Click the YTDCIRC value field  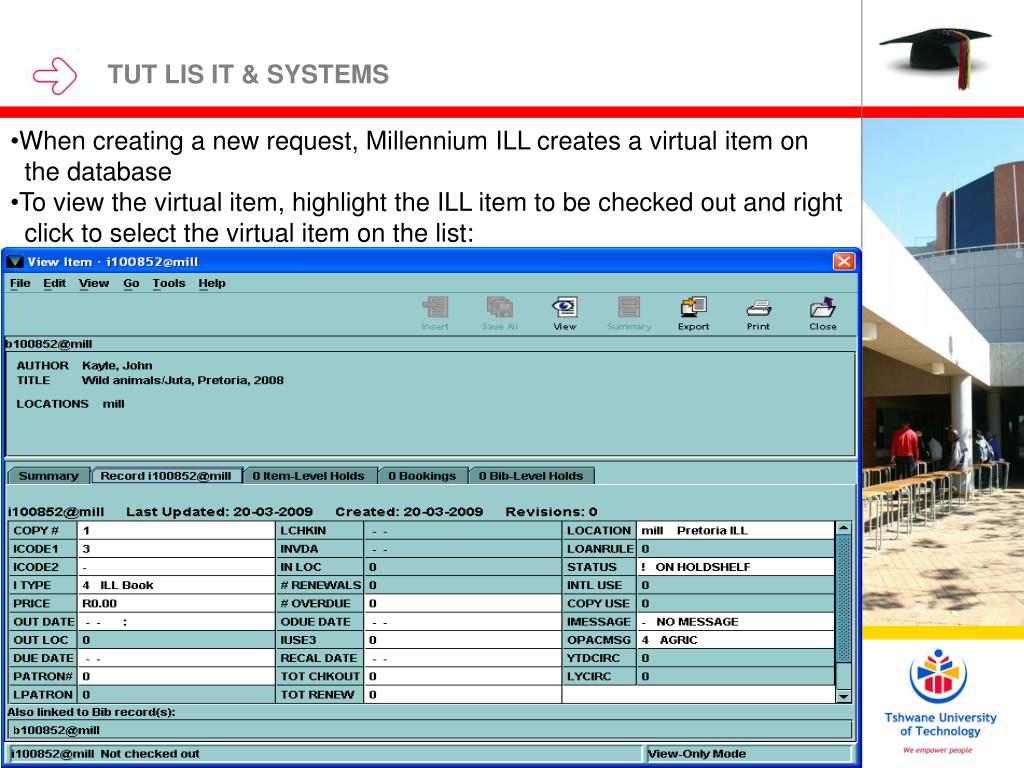coord(735,658)
